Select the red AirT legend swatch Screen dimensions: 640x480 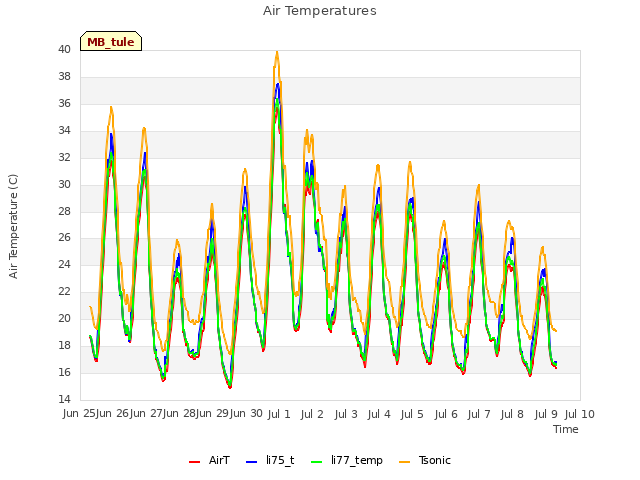point(195,461)
